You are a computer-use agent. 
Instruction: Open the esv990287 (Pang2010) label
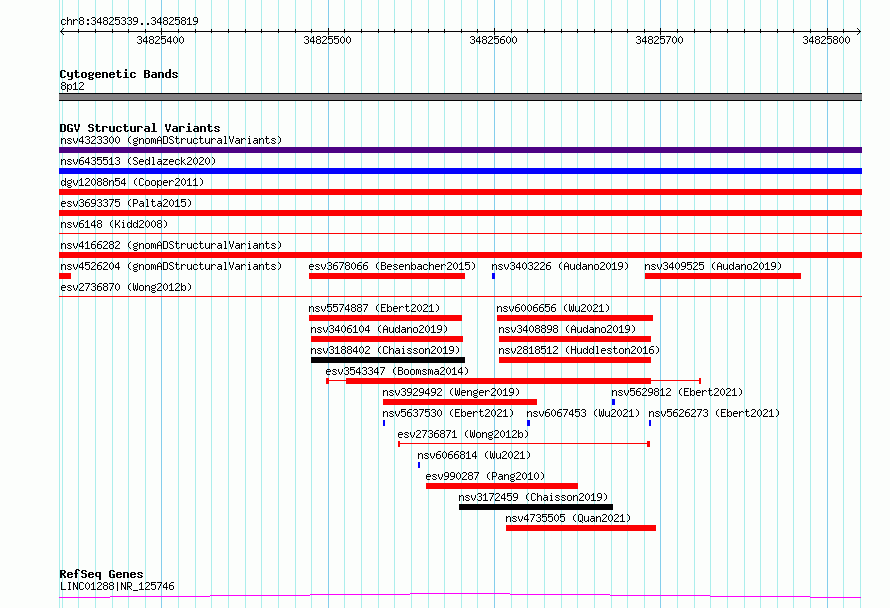pos(485,476)
